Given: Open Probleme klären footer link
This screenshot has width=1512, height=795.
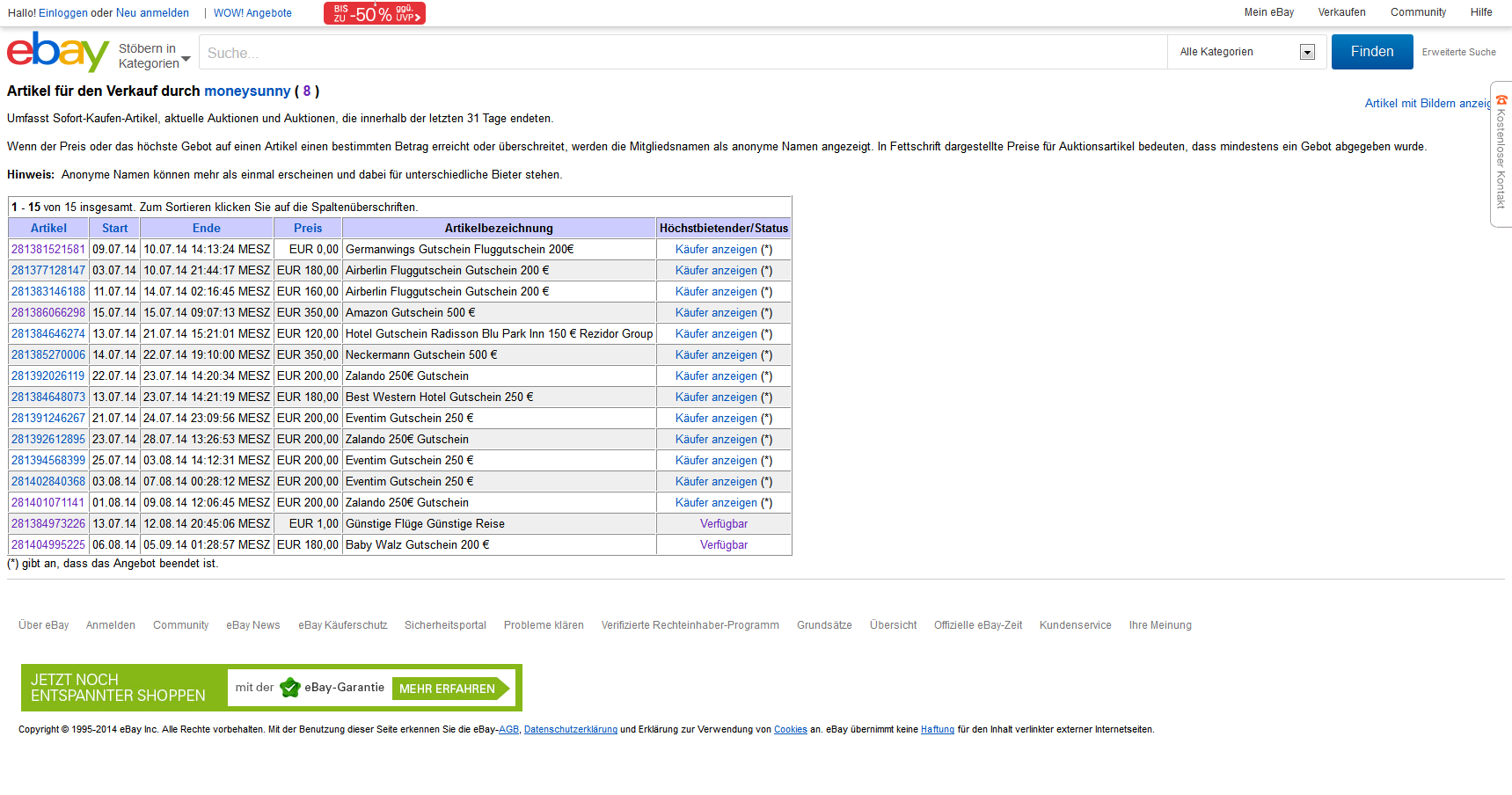Looking at the screenshot, I should (x=544, y=625).
